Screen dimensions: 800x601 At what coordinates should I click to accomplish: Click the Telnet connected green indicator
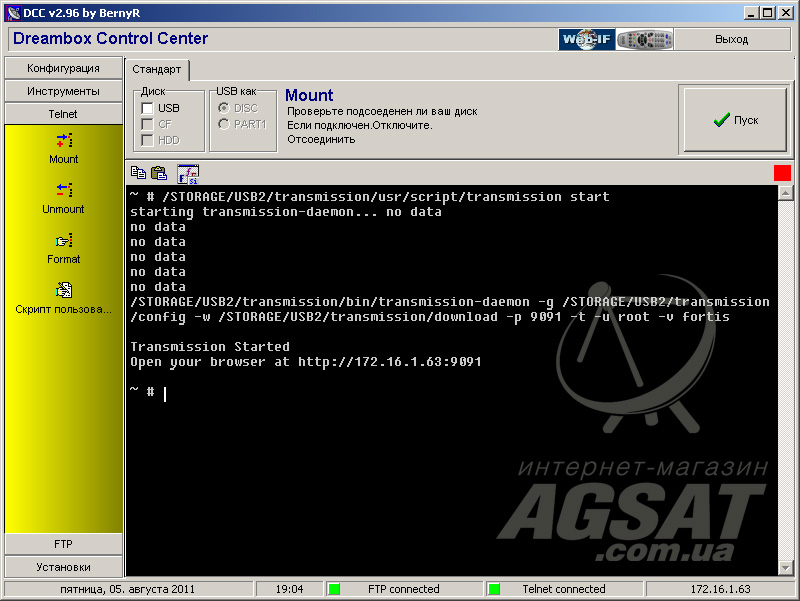[494, 589]
